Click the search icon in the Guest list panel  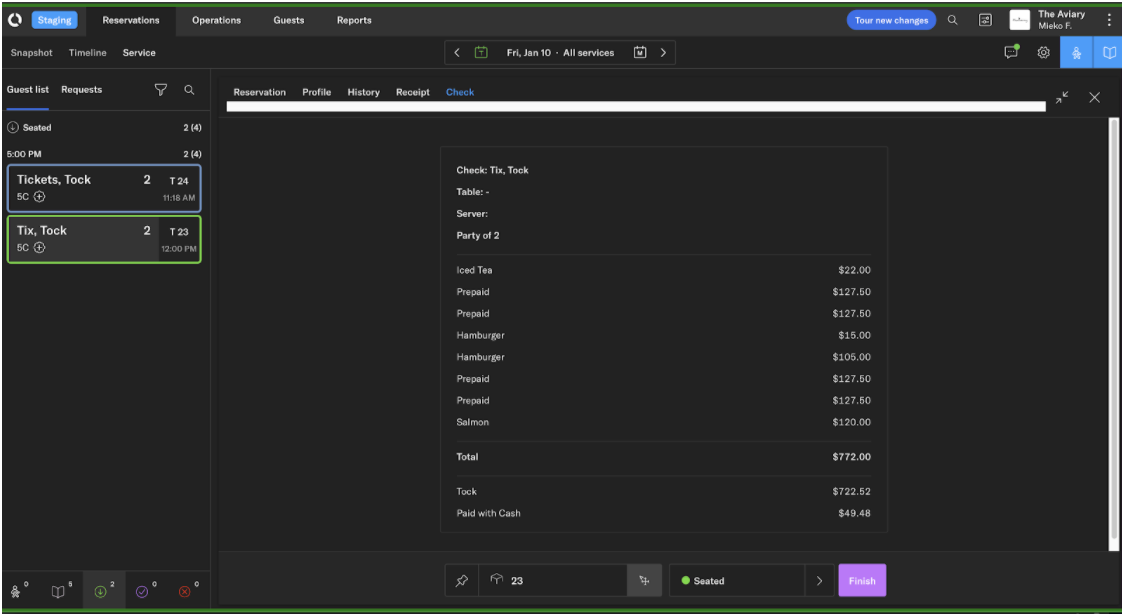click(x=188, y=90)
